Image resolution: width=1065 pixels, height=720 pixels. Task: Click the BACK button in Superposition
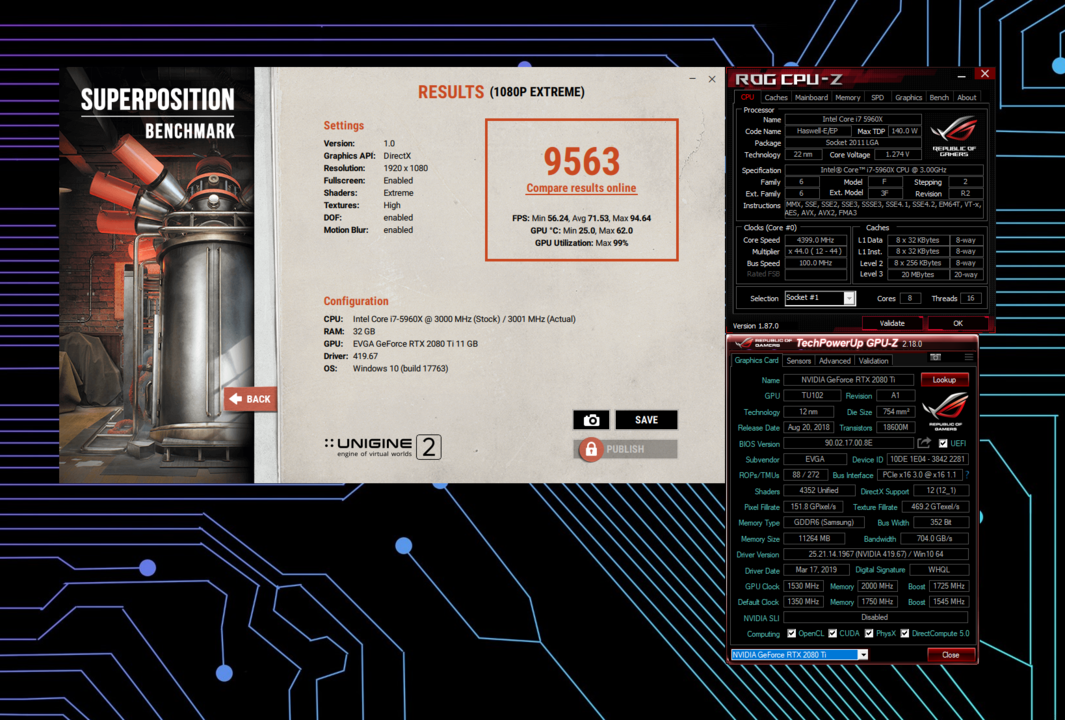pos(250,399)
